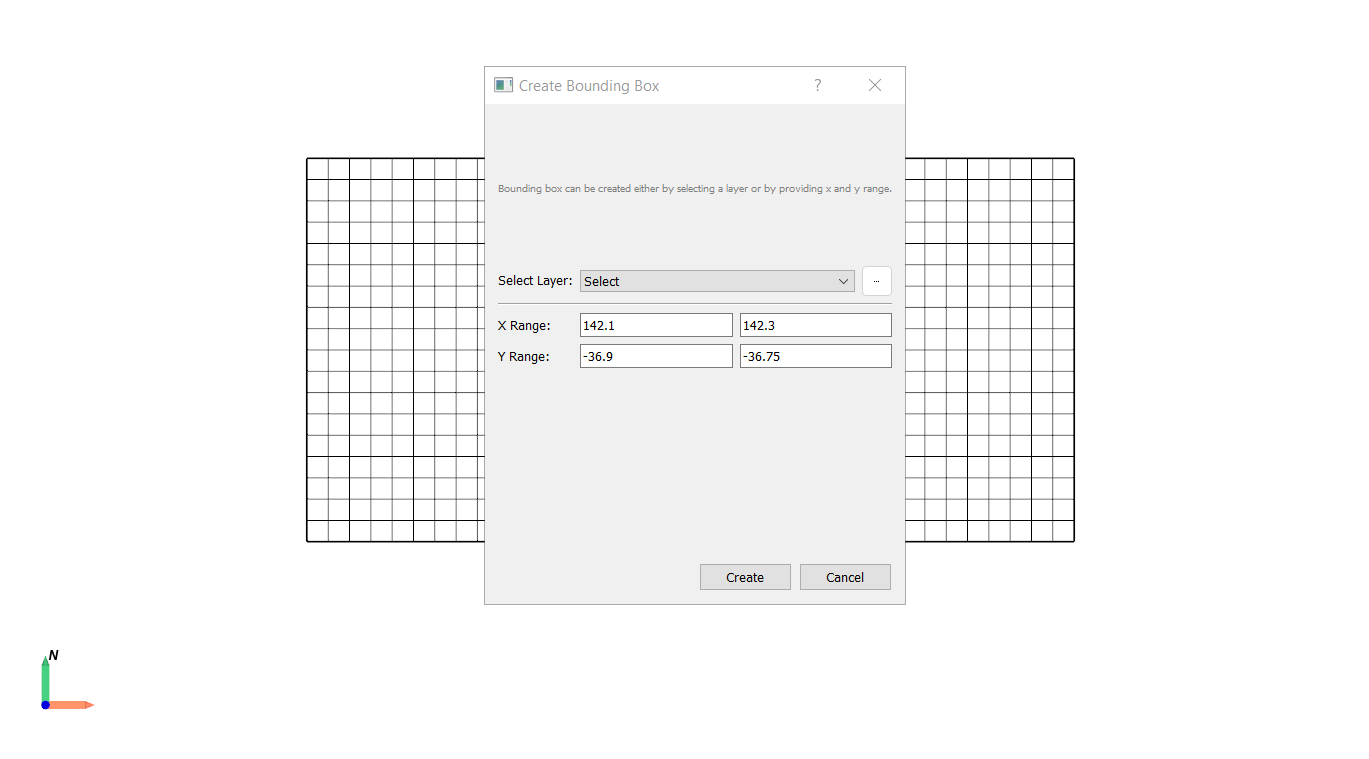Screen dimensions: 1369x759
Task: Focus the Y Range field showing -36.75
Action: (815, 356)
